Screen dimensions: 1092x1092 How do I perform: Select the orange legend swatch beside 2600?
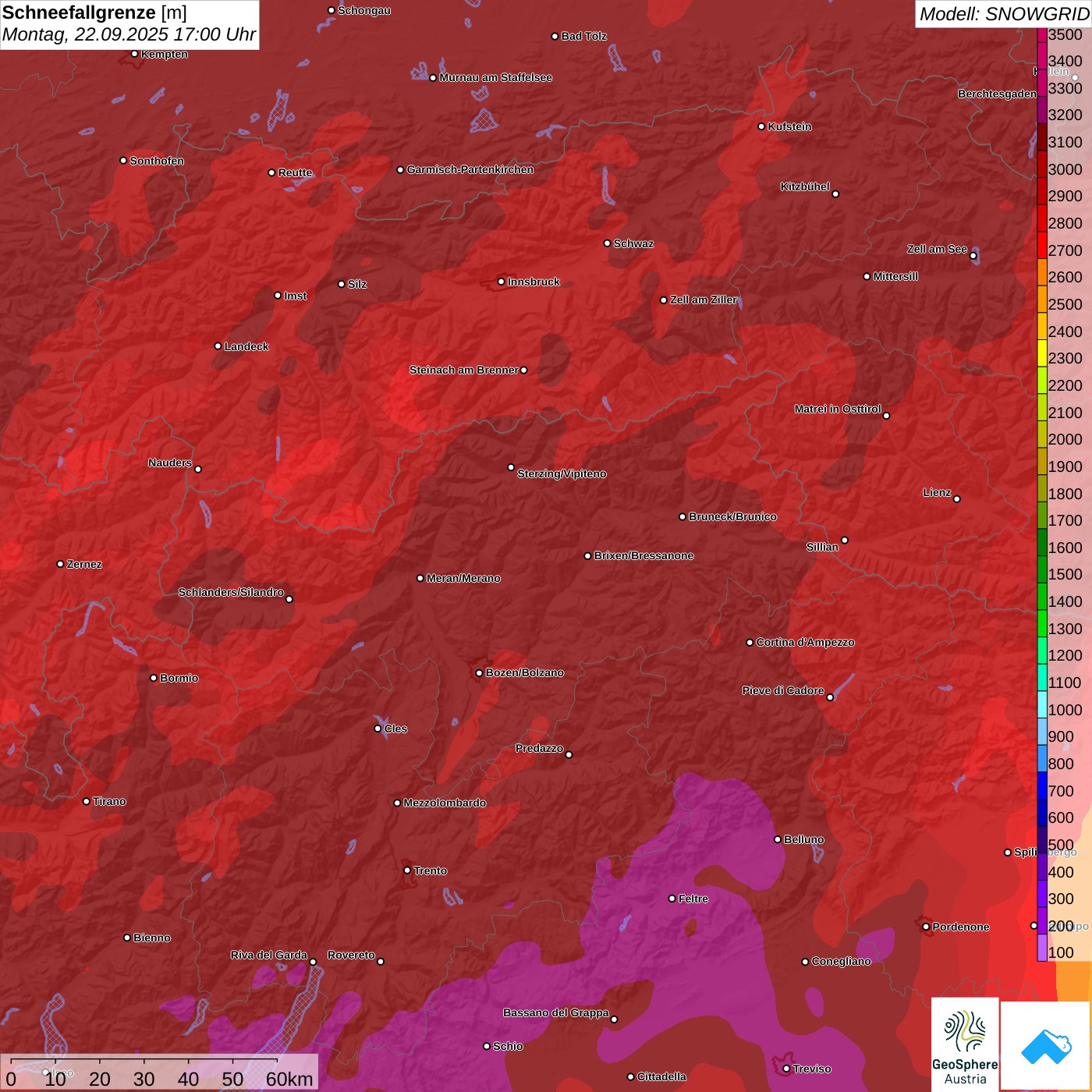coord(1042,272)
